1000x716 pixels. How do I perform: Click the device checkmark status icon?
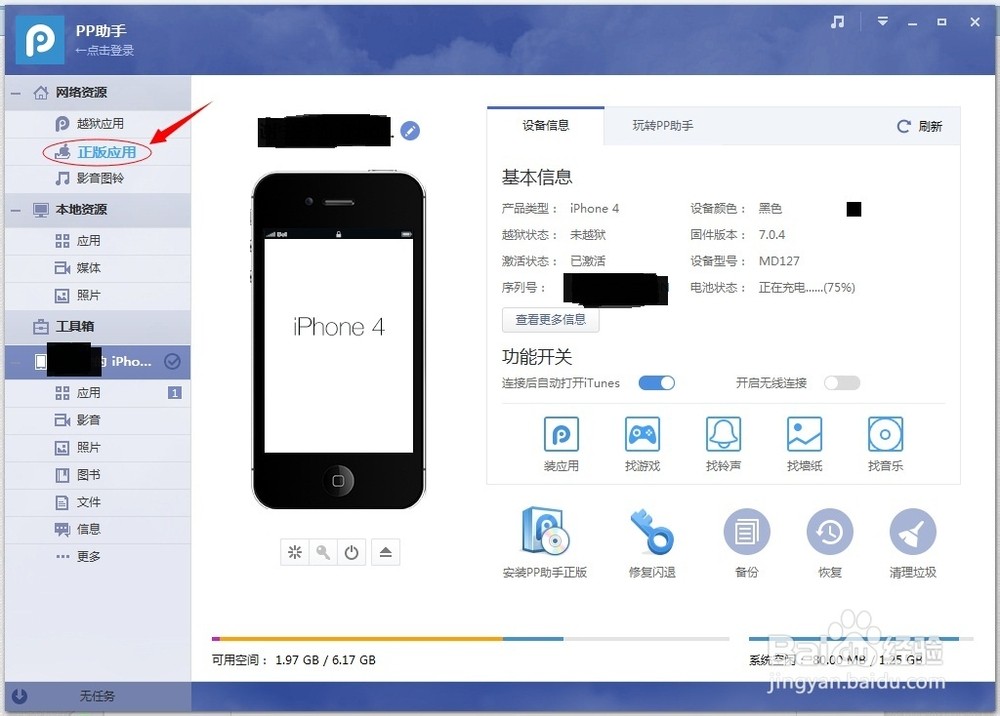point(172,362)
